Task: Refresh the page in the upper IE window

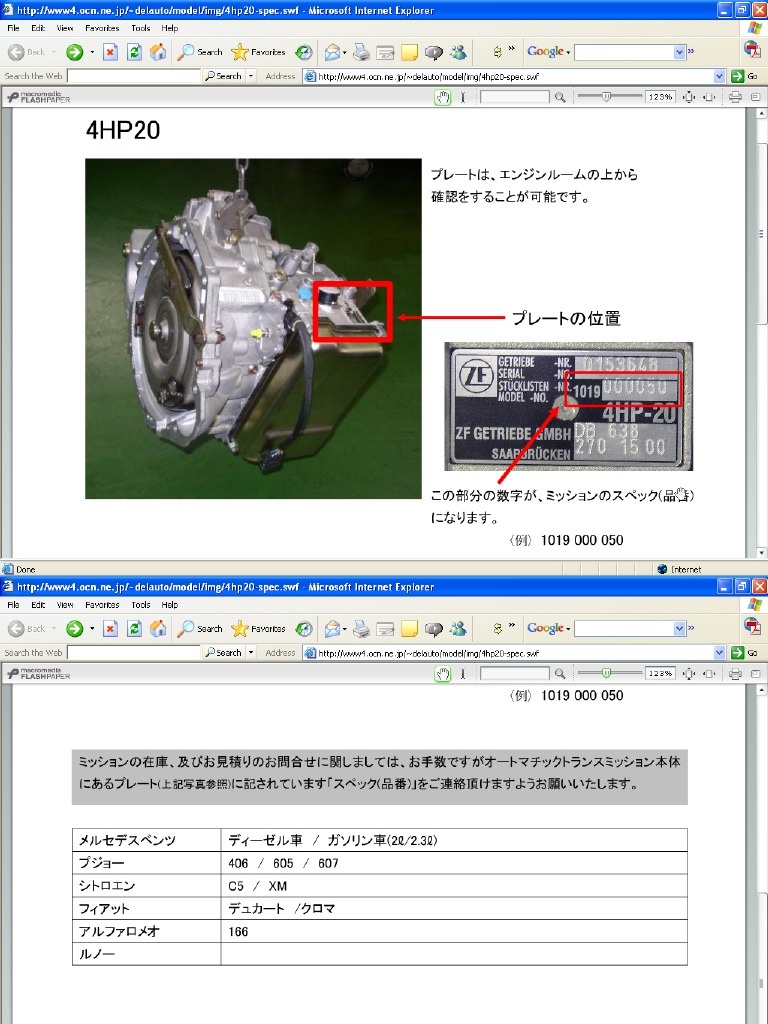Action: pyautogui.click(x=134, y=52)
